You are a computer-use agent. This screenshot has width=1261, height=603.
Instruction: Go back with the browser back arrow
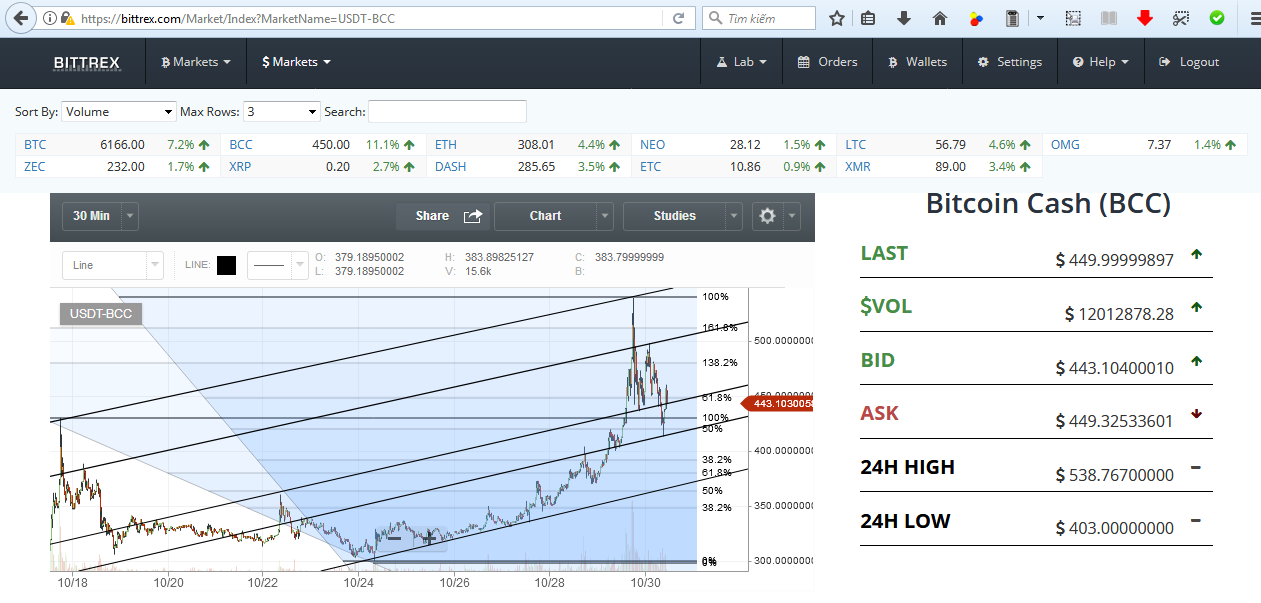(19, 18)
